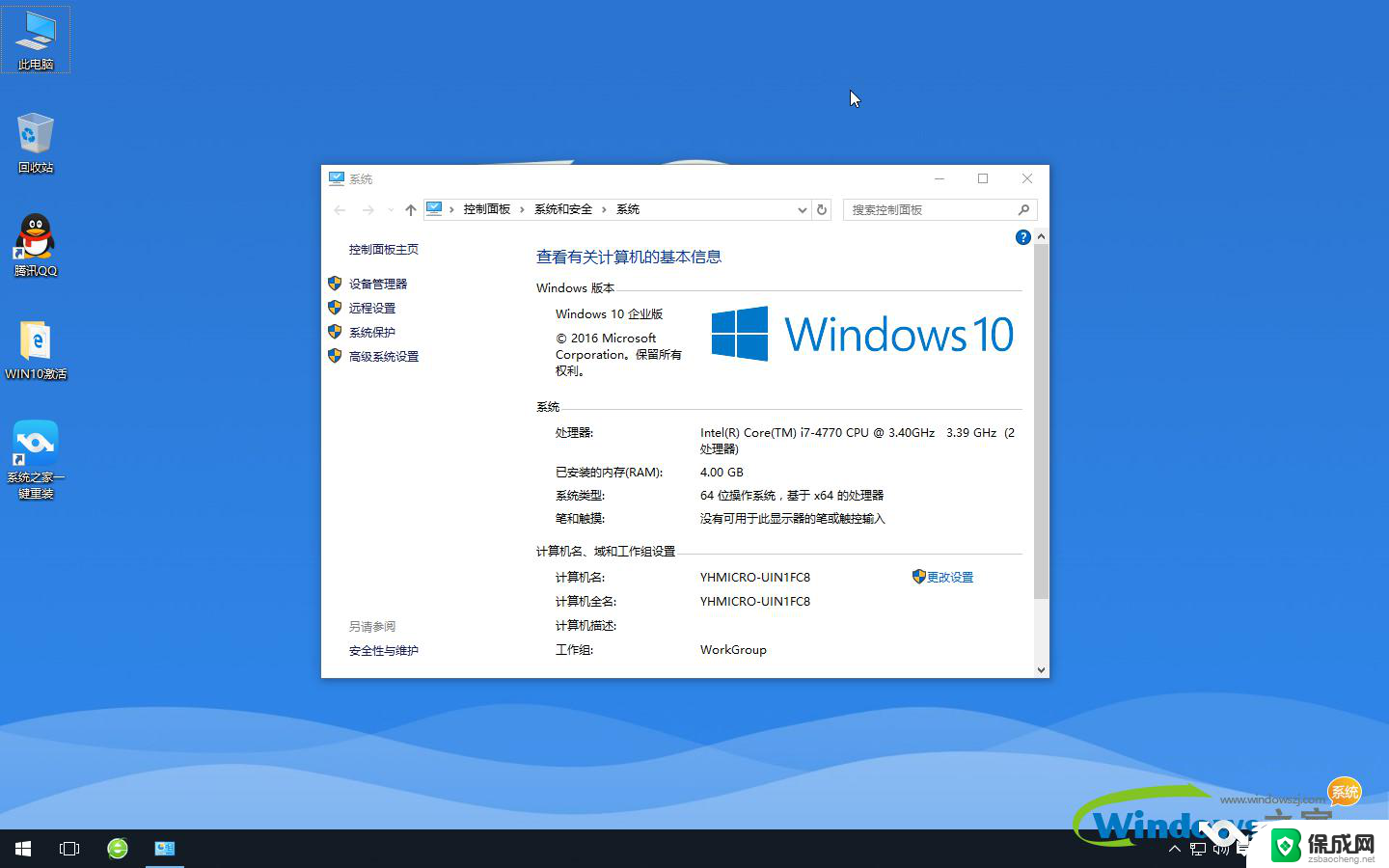Open green browser icon on taskbar

click(118, 849)
